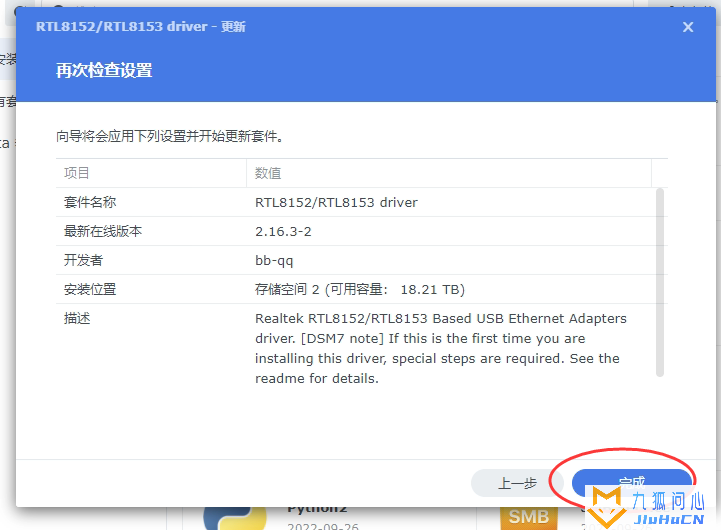Go back with the 上一步 button
The image size is (721, 530).
coord(517,483)
